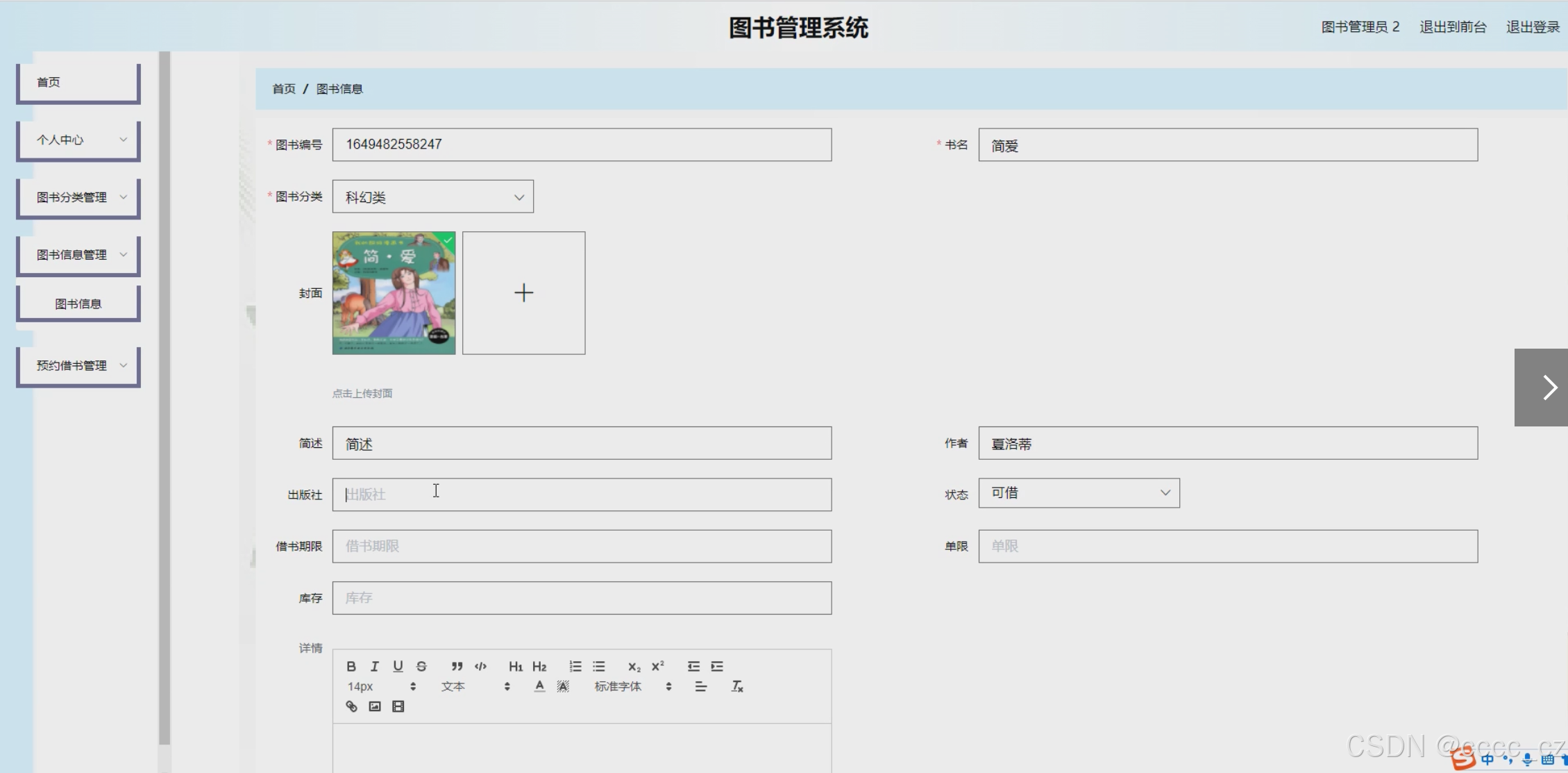The image size is (1568, 773).
Task: Open the 状态 dropdown showing 可借
Action: [1079, 493]
